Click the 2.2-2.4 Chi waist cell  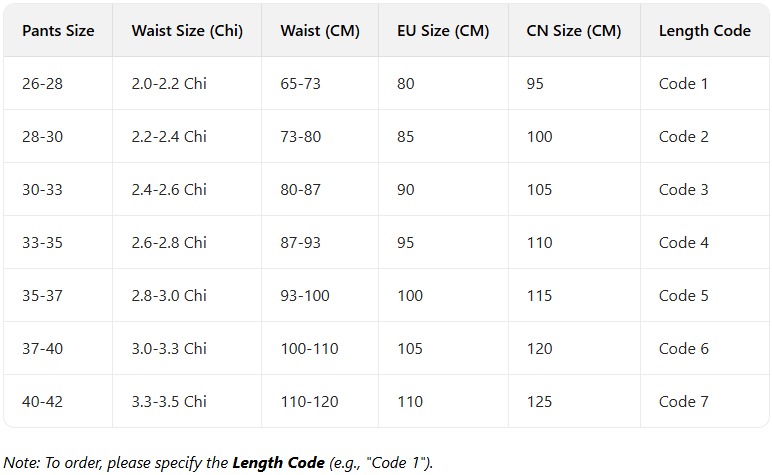(x=169, y=137)
